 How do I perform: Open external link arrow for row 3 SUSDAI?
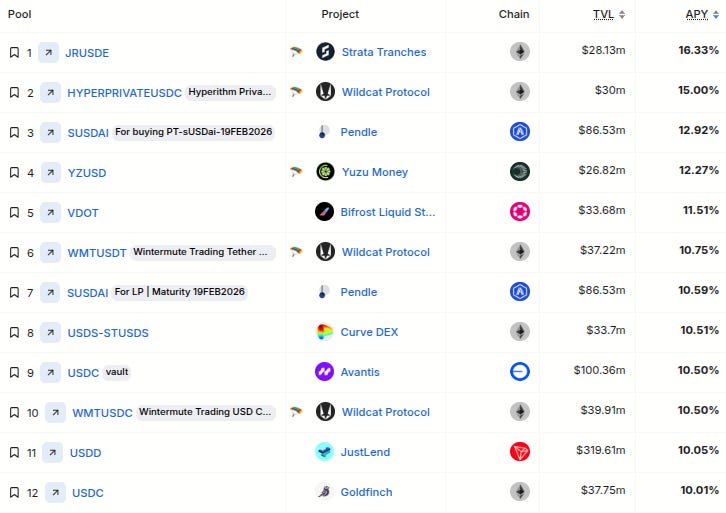click(50, 132)
